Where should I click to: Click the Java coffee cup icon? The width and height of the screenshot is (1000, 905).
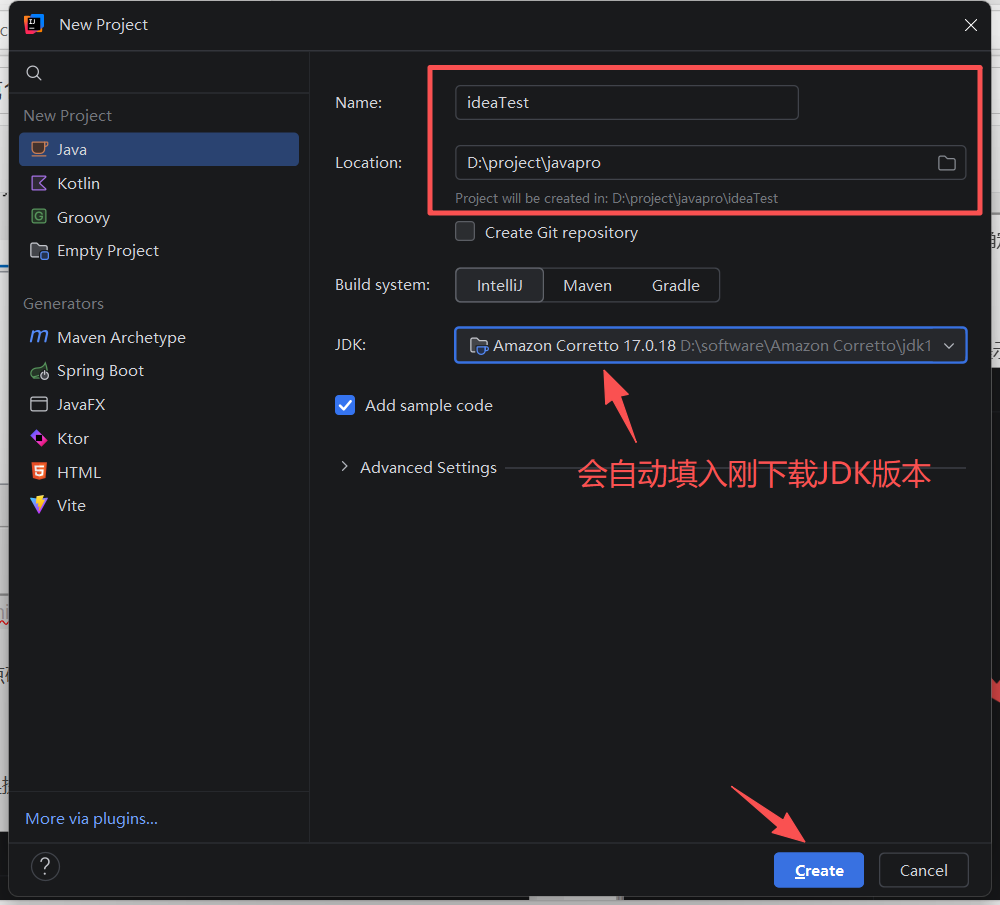40,149
